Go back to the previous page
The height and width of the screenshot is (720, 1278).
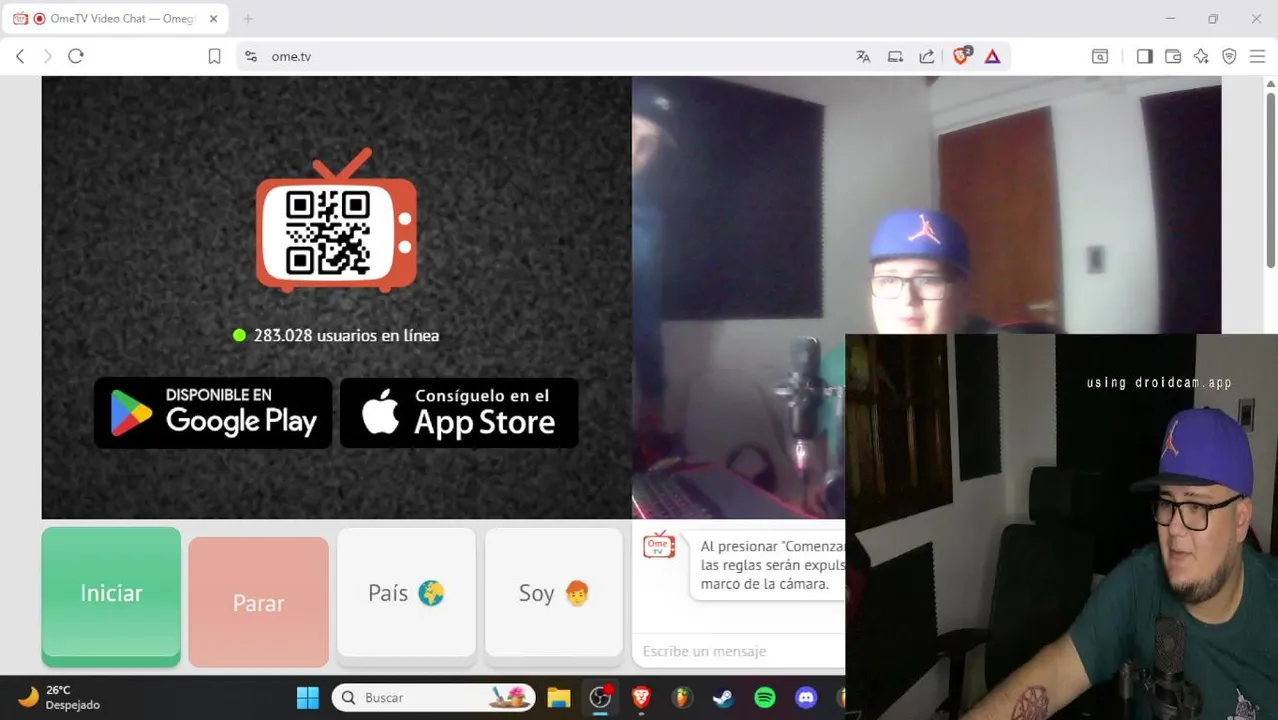[20, 57]
